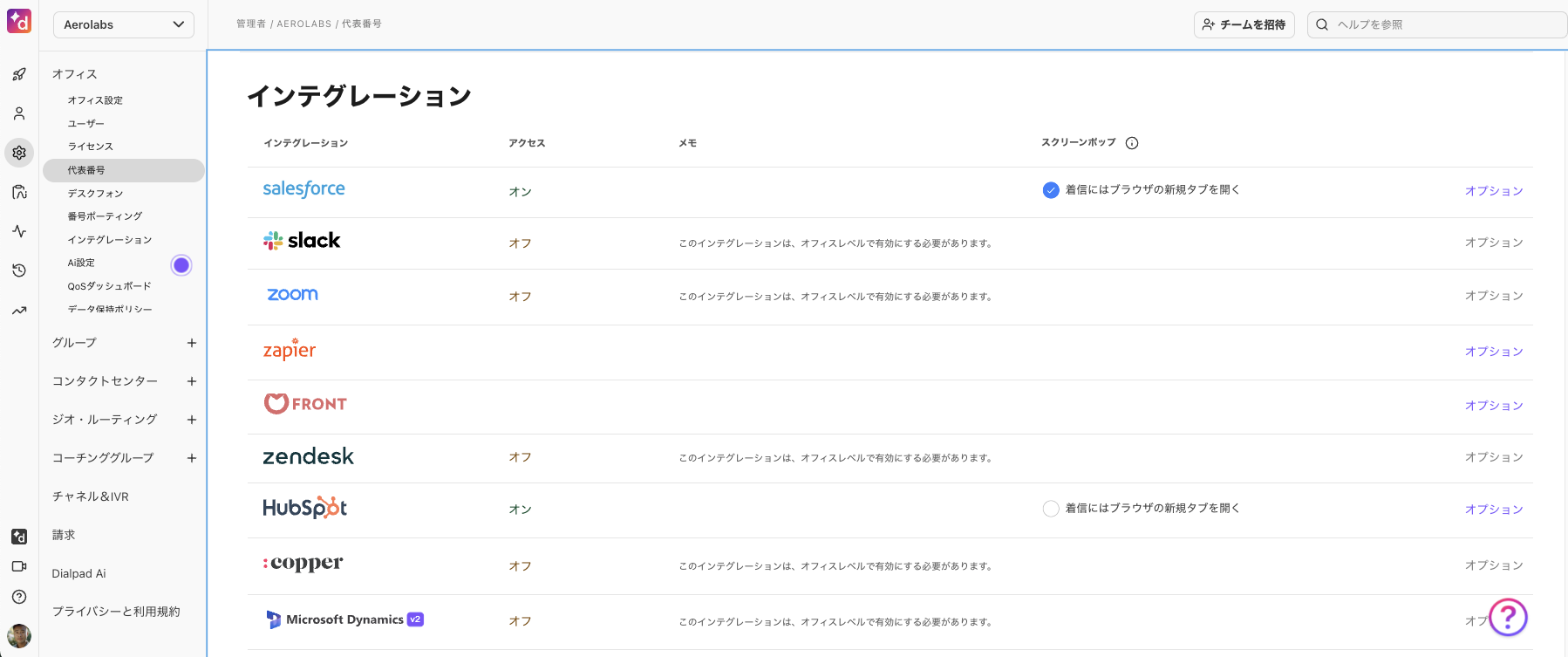This screenshot has width=1568, height=657.
Task: Open Salesforce オプション link
Action: [x=1494, y=191]
